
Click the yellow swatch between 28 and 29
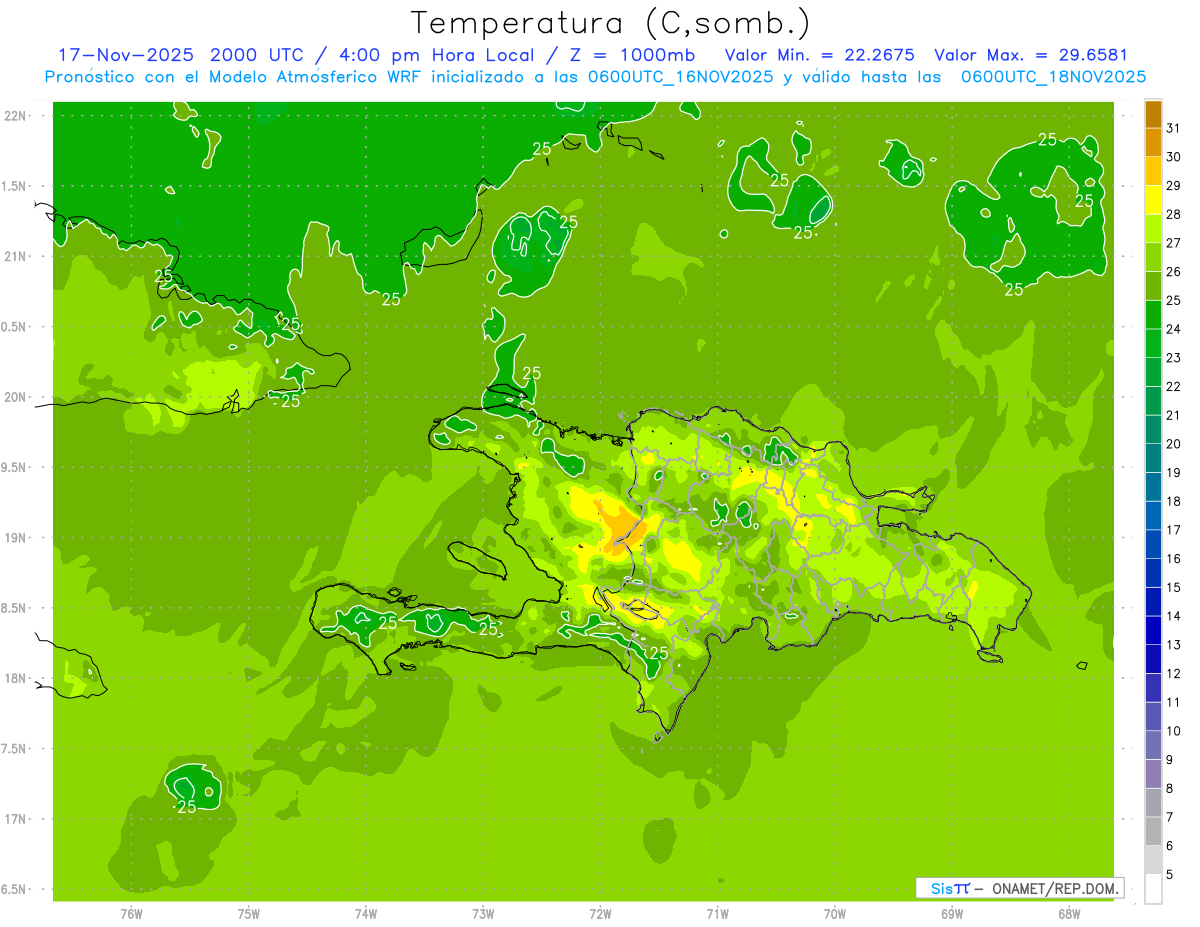pyautogui.click(x=1153, y=200)
